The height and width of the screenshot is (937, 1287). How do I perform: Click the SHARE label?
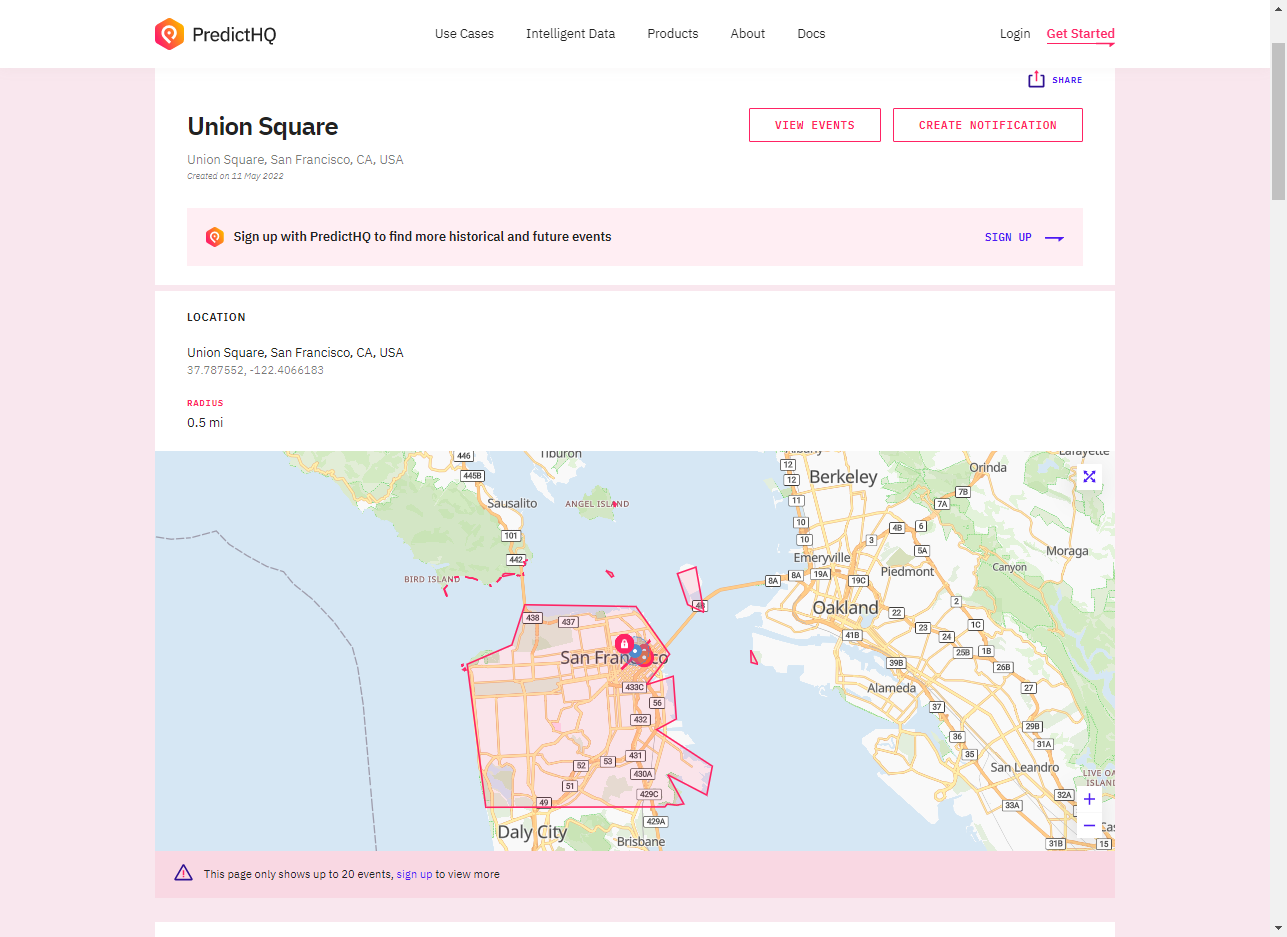1067,80
